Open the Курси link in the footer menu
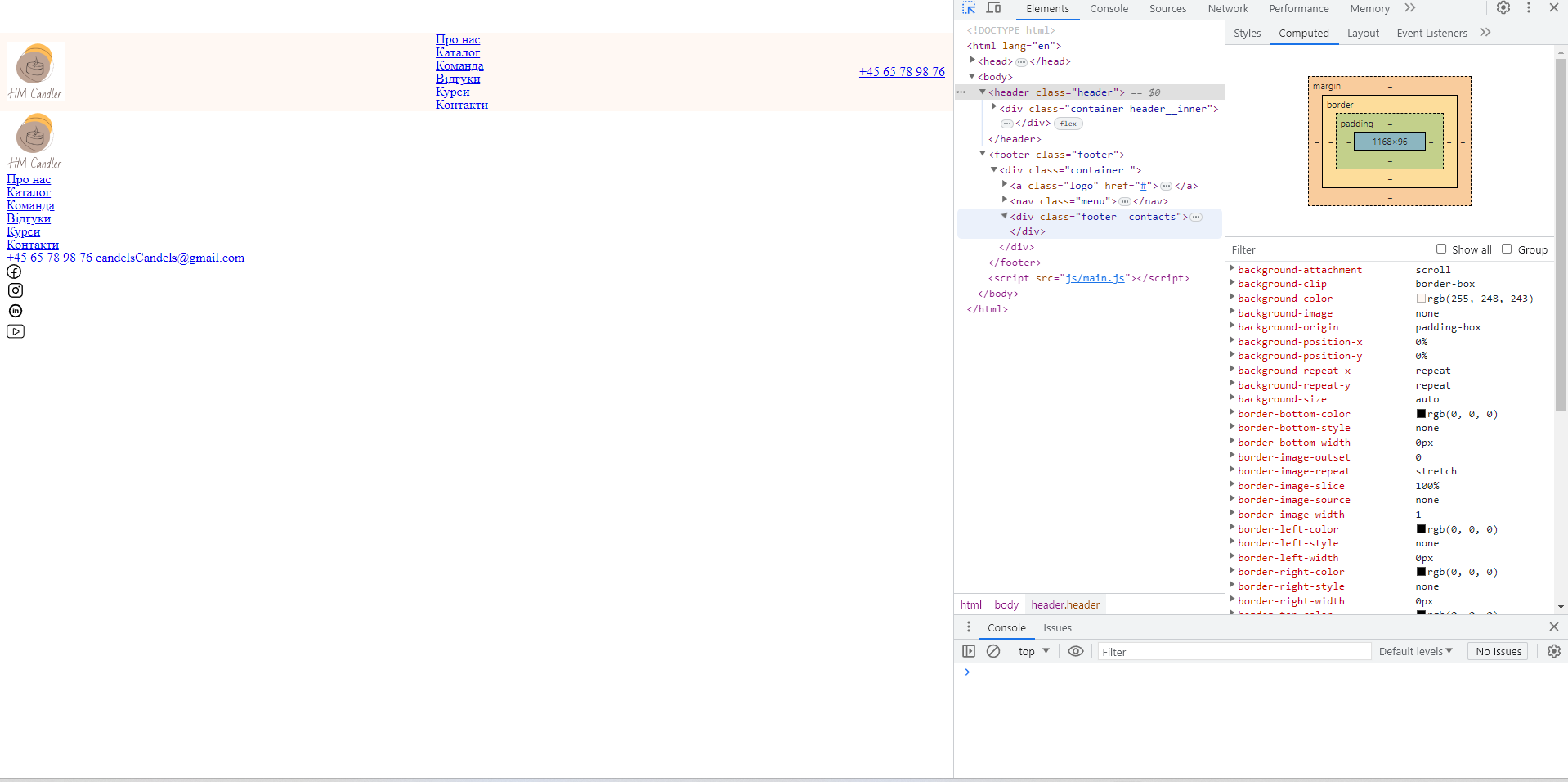The height and width of the screenshot is (782, 1568). tap(23, 231)
